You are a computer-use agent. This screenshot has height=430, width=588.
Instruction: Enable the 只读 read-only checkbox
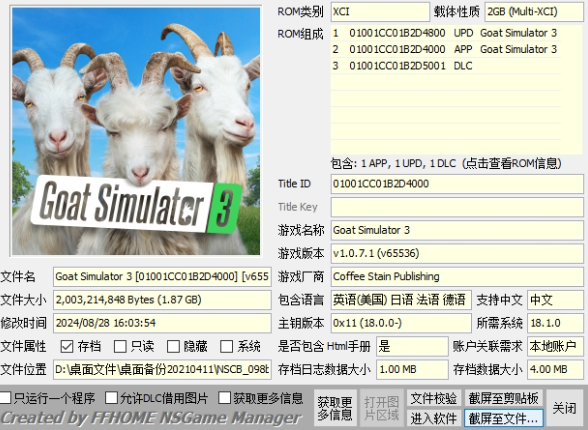(120, 346)
